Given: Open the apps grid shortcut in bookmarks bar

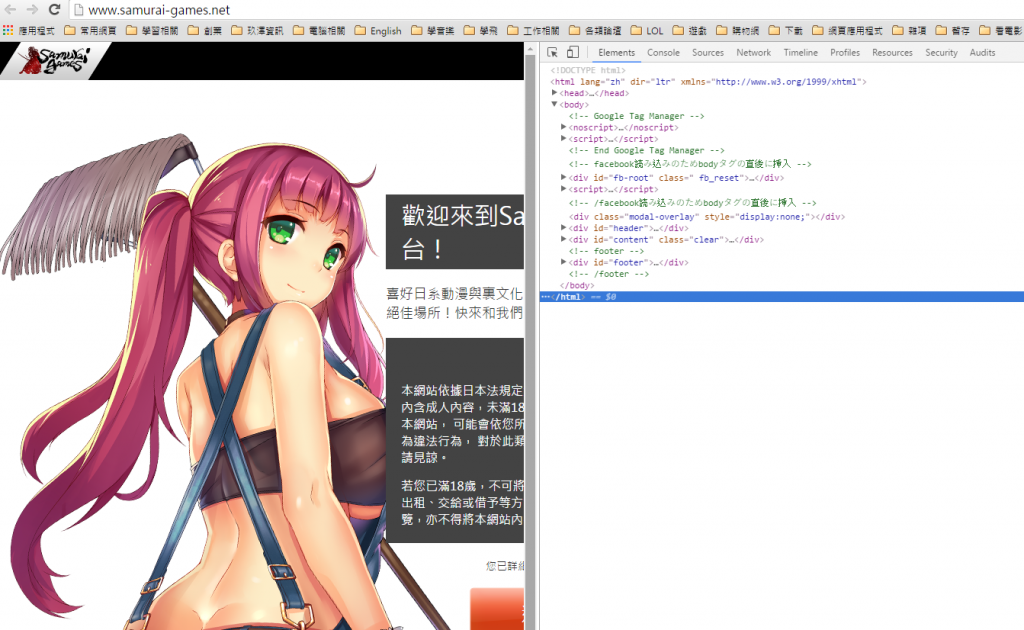Looking at the screenshot, I should [8, 30].
